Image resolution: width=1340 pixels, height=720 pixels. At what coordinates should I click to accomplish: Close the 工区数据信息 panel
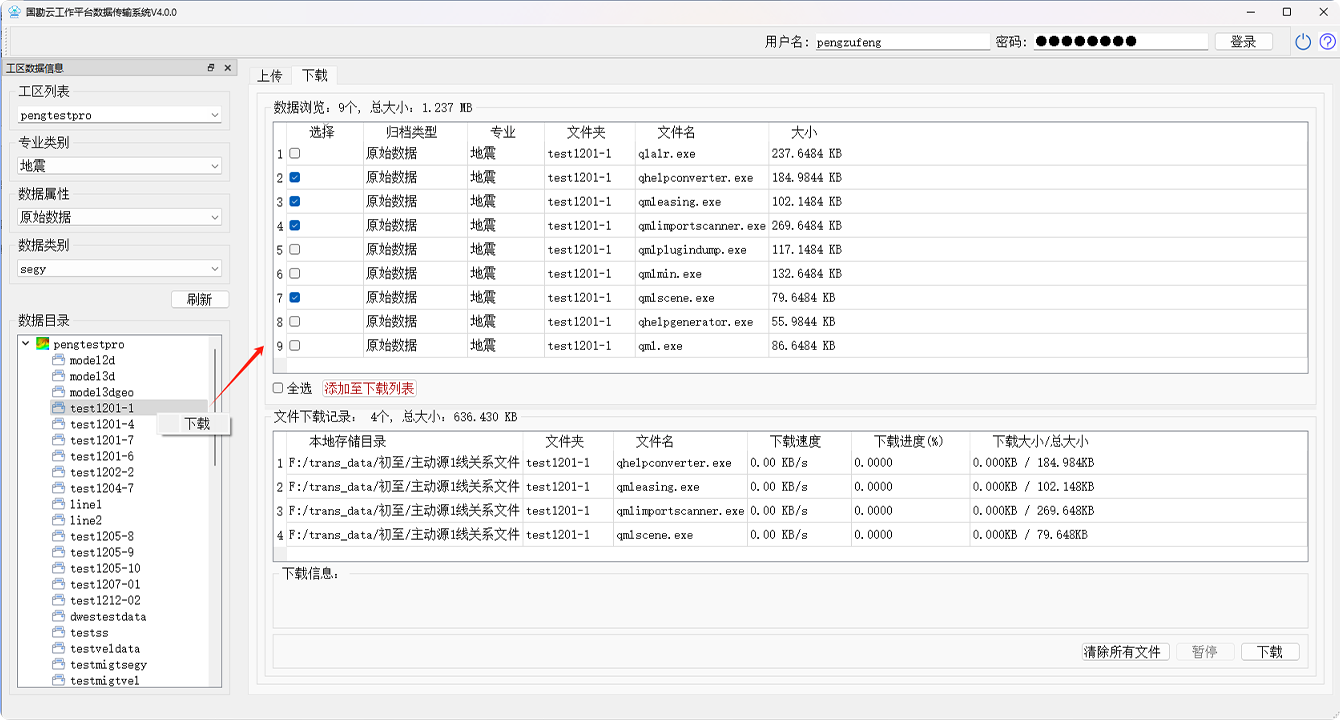(227, 68)
